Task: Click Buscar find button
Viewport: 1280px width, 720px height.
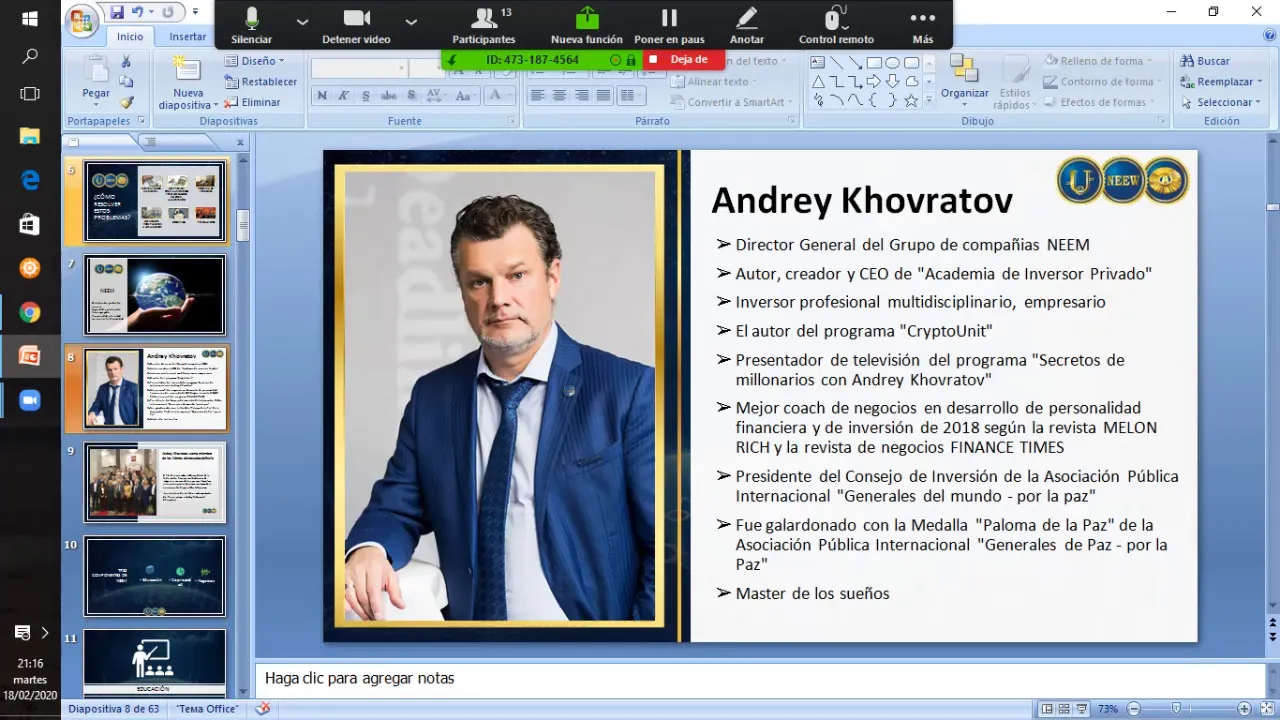Action: pyautogui.click(x=1205, y=61)
